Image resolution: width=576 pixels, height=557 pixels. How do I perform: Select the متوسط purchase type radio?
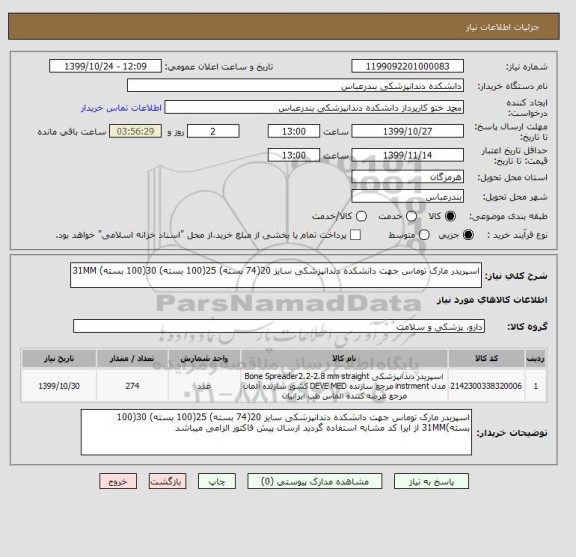click(424, 235)
